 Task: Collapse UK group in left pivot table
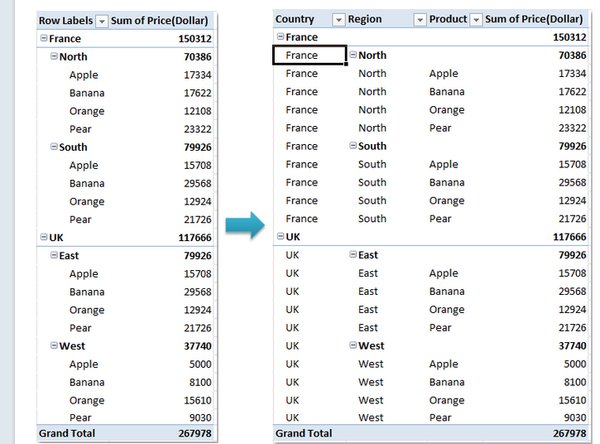click(x=44, y=237)
